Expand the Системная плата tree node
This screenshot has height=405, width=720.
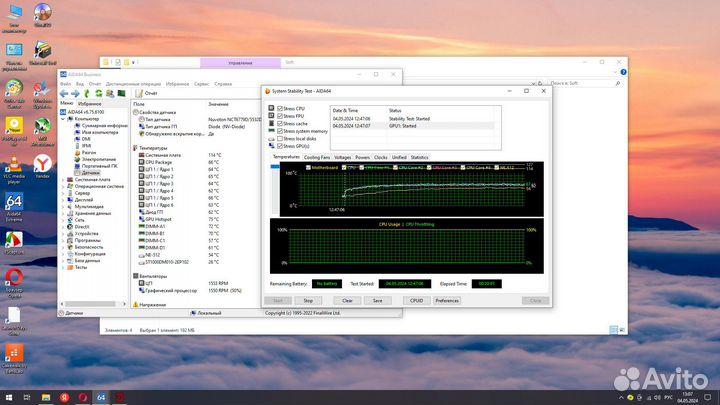pyautogui.click(x=64, y=180)
